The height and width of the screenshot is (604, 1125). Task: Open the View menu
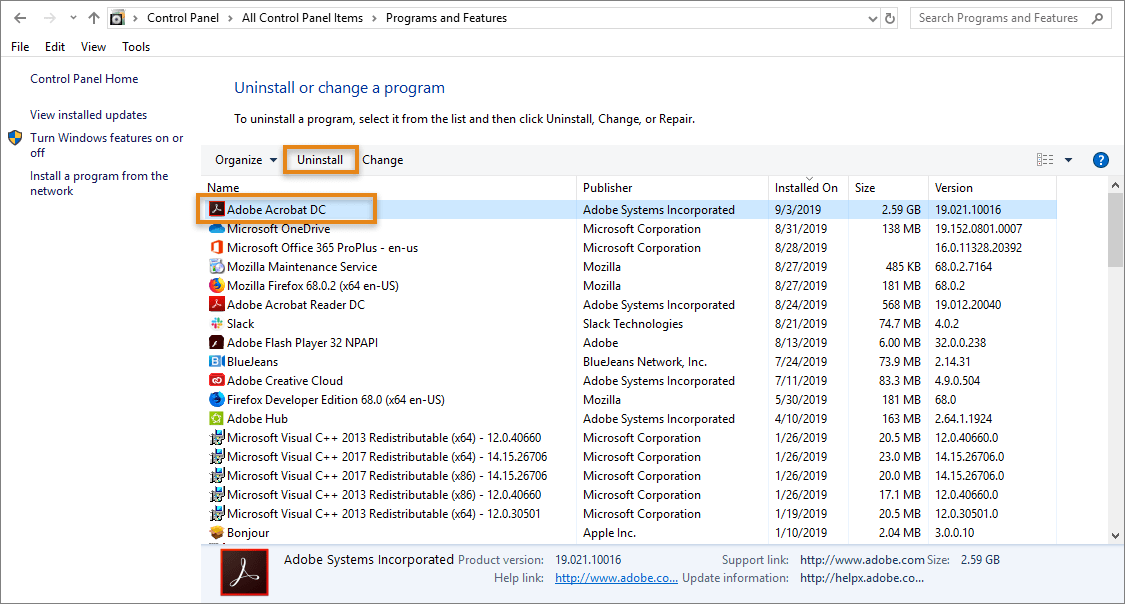[x=92, y=46]
